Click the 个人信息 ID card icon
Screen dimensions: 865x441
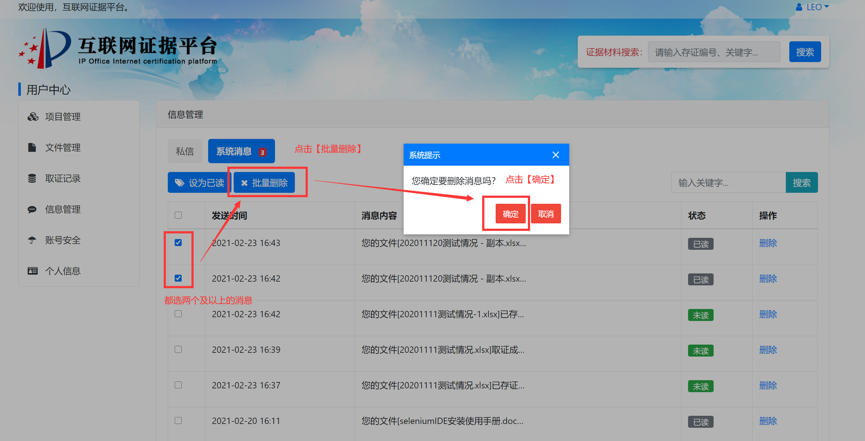tap(32, 271)
